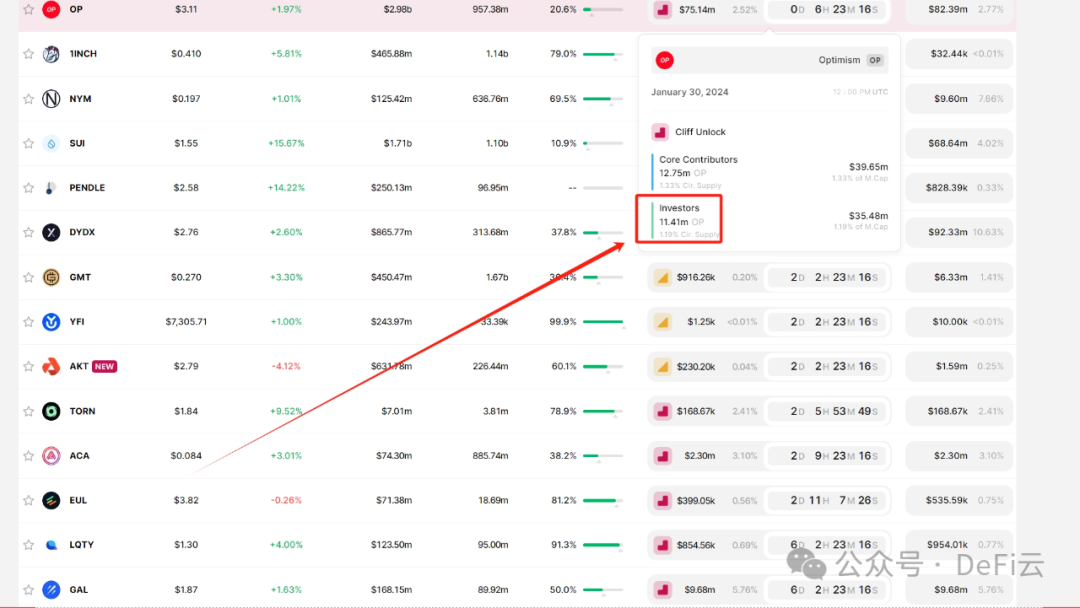The height and width of the screenshot is (608, 1080).
Task: Star the YFI token as favorite
Action: click(x=28, y=322)
